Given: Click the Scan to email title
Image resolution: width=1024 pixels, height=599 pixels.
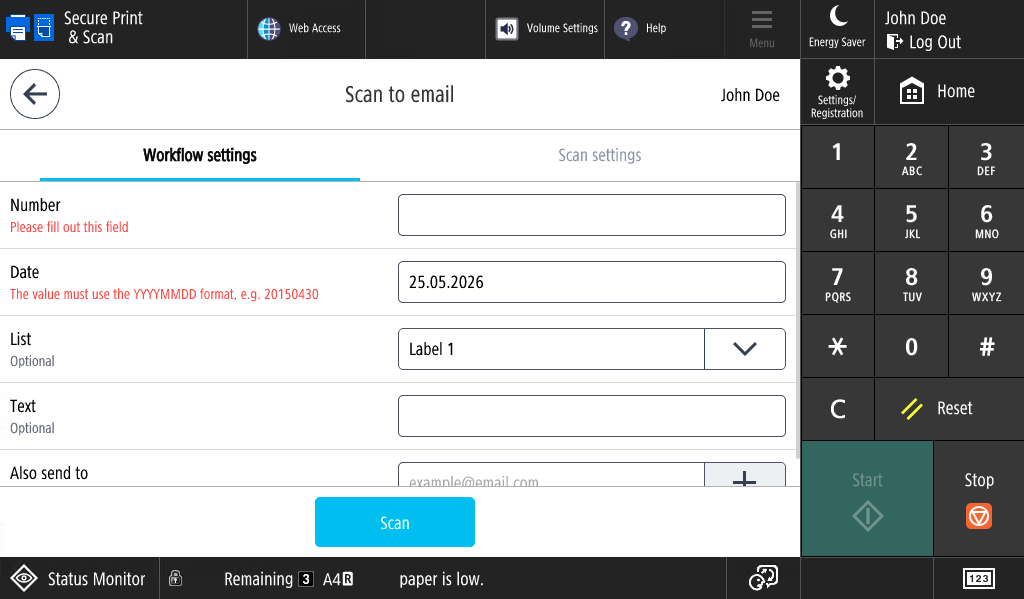Looking at the screenshot, I should (399, 95).
